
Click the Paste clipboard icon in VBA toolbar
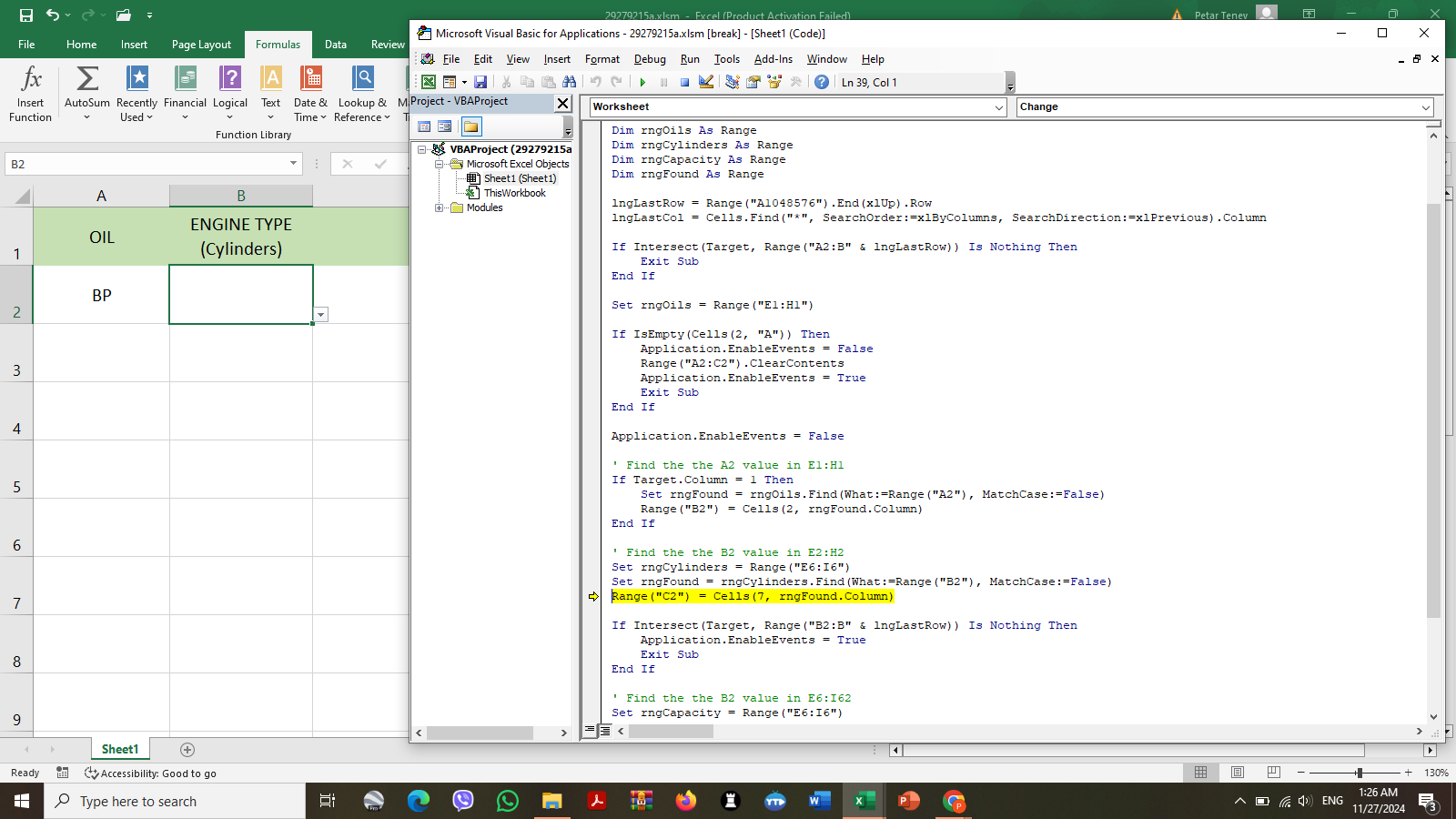(x=548, y=82)
